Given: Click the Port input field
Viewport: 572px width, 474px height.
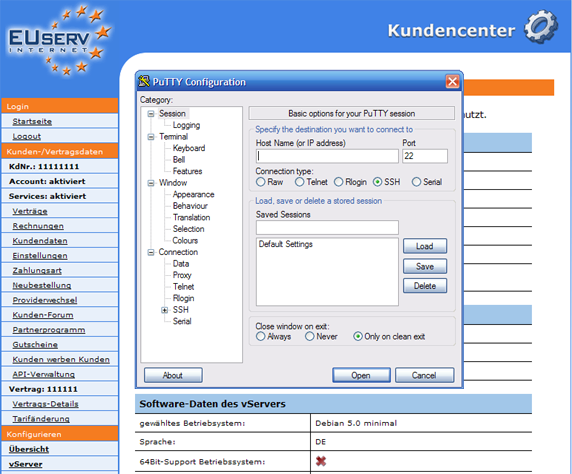Looking at the screenshot, I should pos(425,156).
